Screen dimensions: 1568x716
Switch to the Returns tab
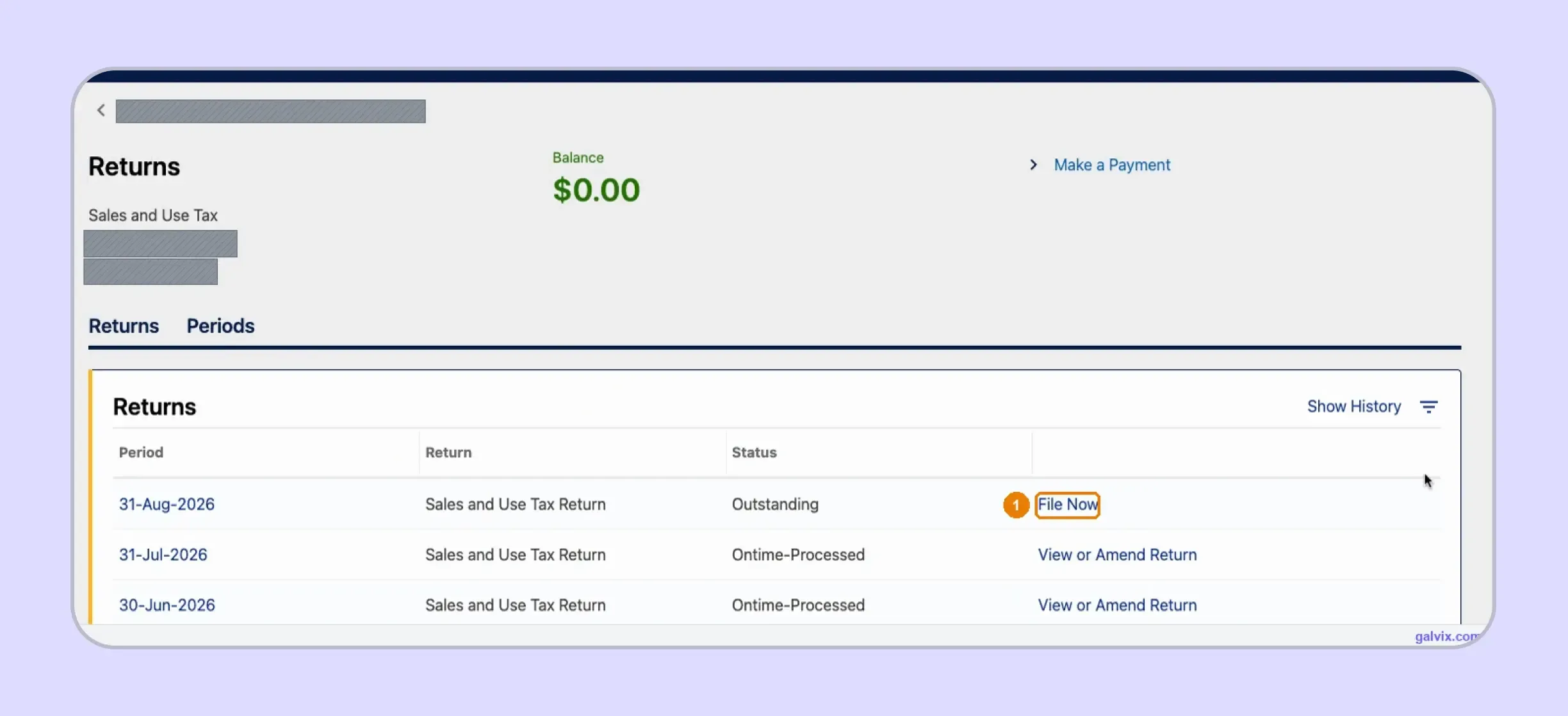124,326
